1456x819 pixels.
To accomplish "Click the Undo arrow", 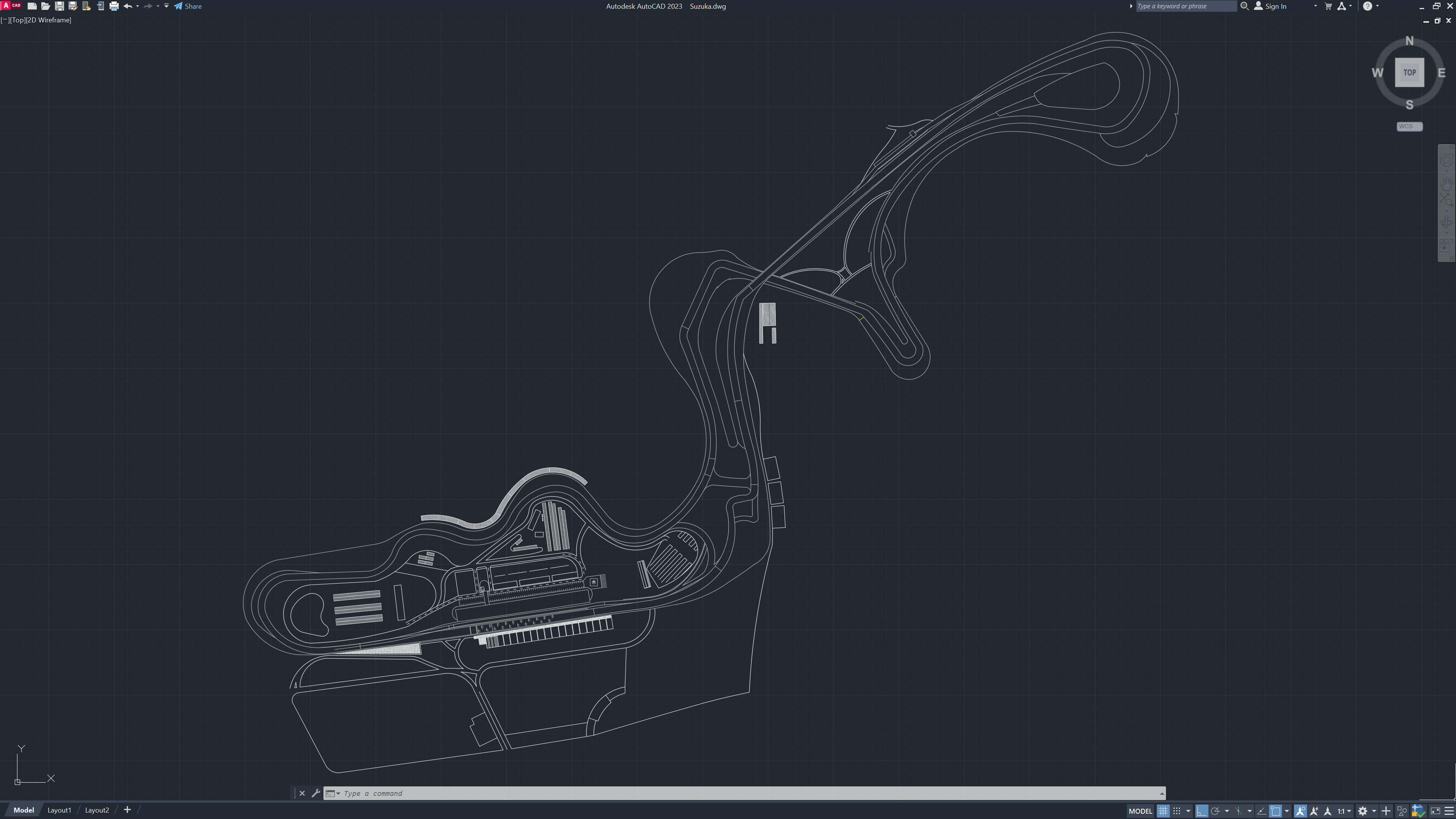I will 128,6.
